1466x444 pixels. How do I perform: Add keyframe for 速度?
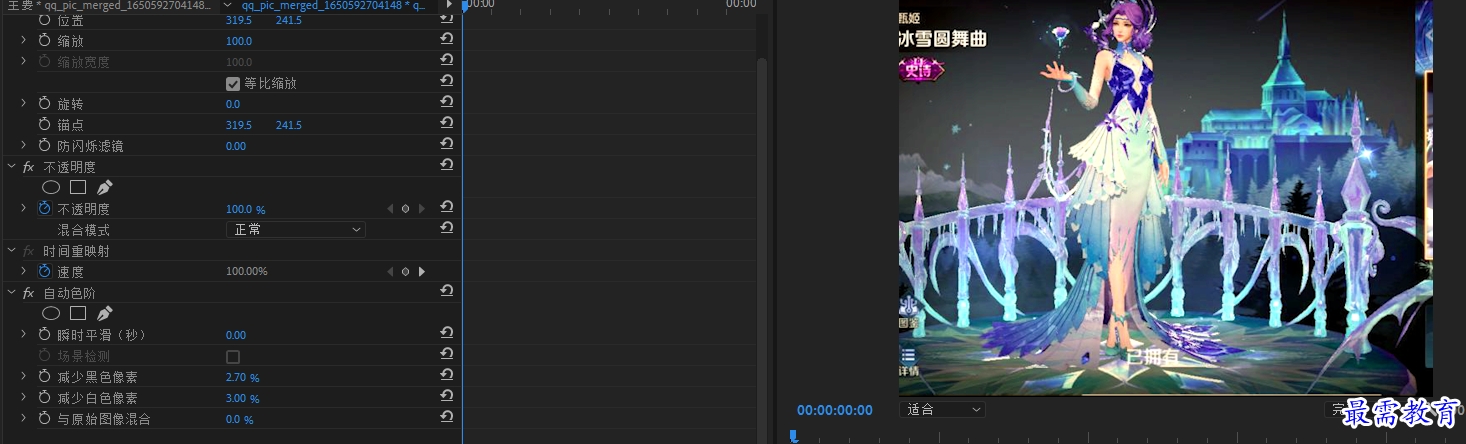coord(405,272)
